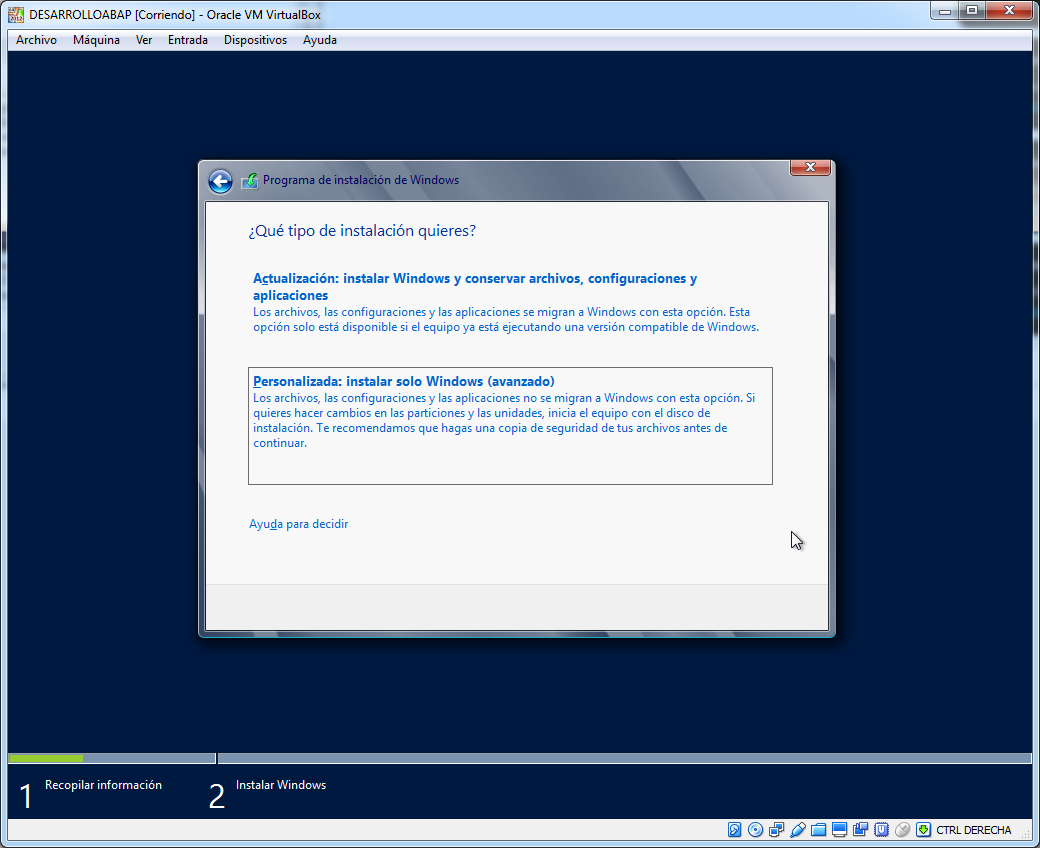Viewport: 1040px width, 848px height.
Task: Click the ¿Qué tipo de instalación quieres? heading
Action: click(362, 231)
